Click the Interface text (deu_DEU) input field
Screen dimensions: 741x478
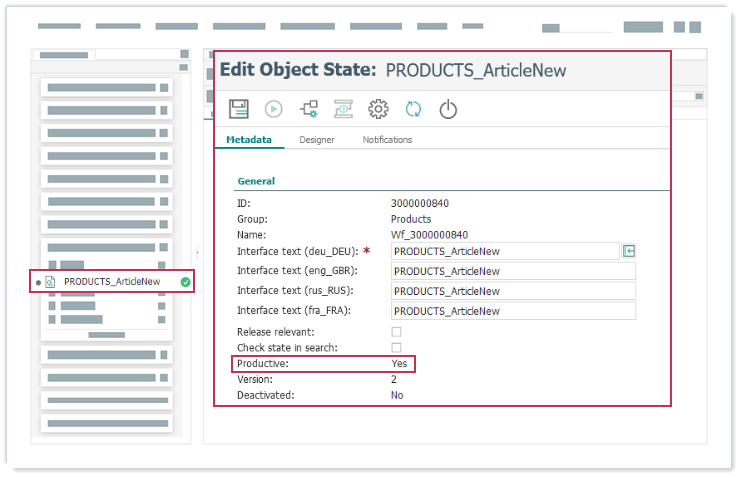click(x=503, y=252)
